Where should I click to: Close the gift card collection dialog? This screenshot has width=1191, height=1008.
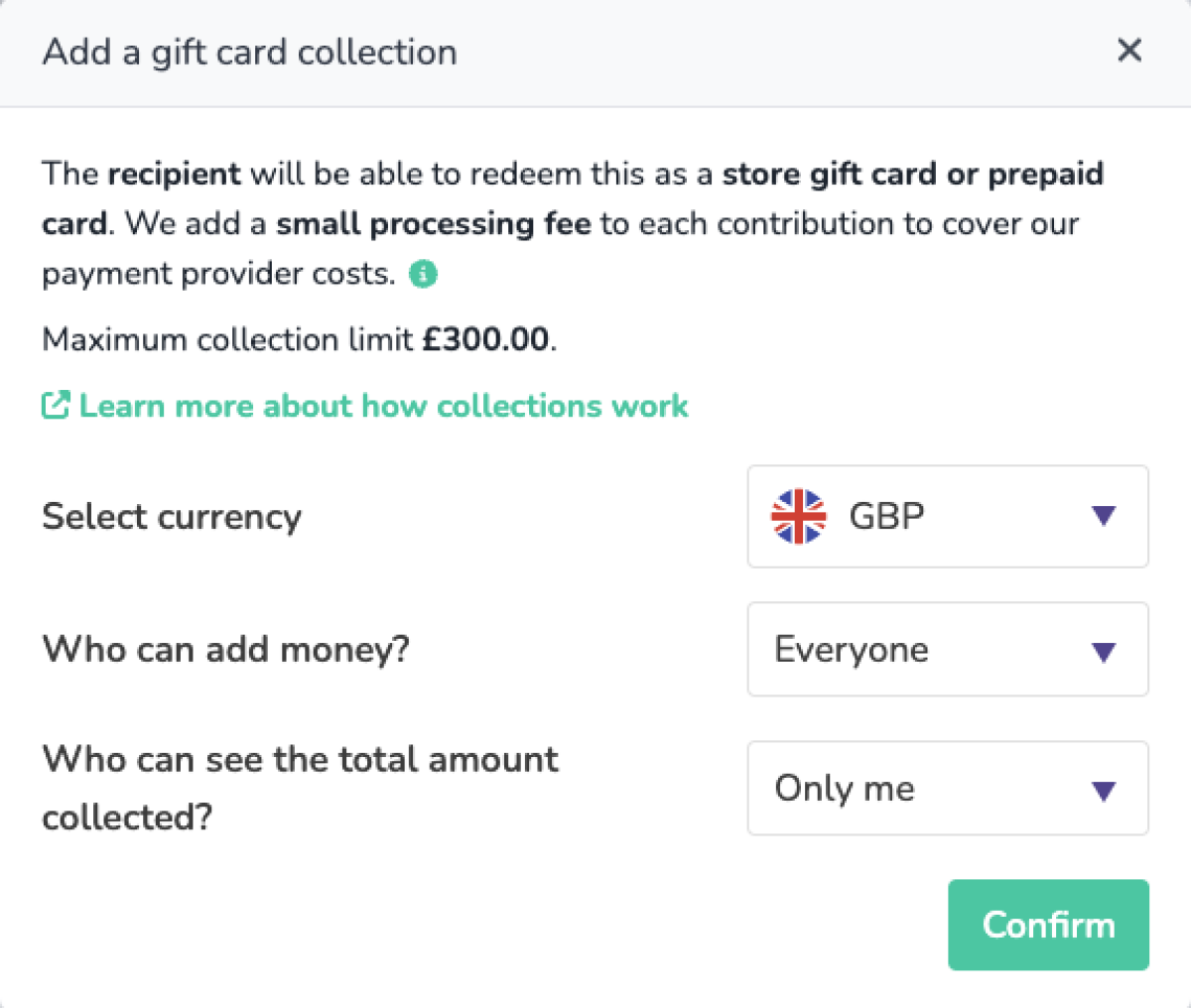[x=1129, y=51]
